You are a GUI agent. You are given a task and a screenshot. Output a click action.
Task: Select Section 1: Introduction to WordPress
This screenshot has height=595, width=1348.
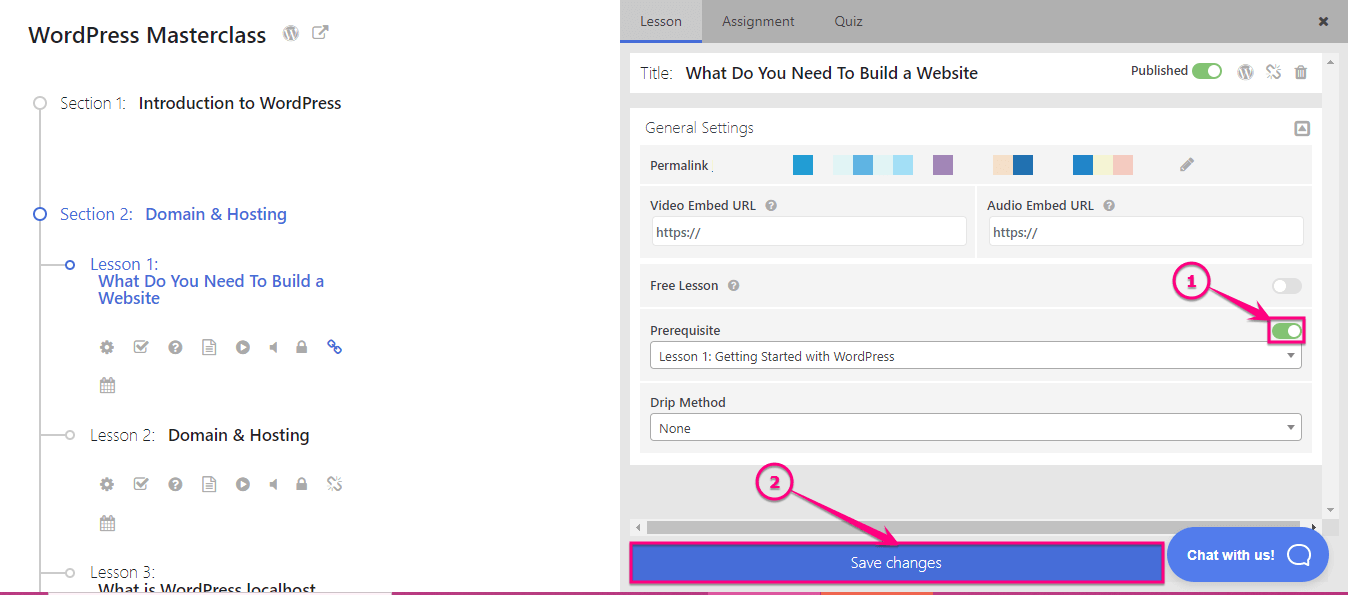pos(201,103)
